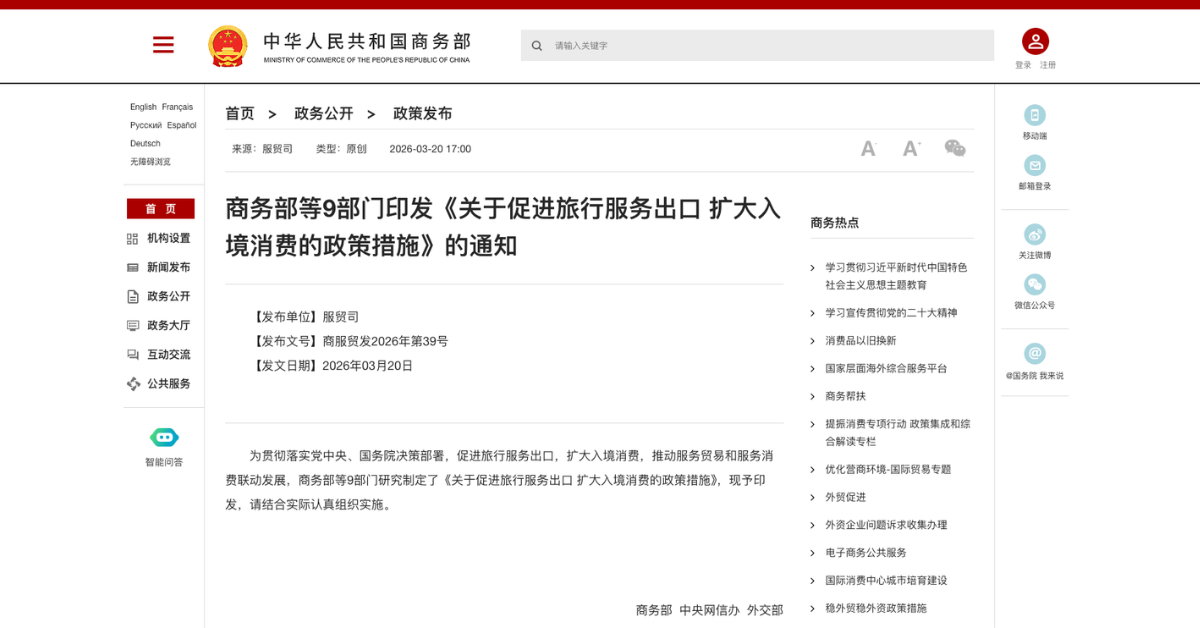Share article via WeChat icon
The image size is (1200, 628).
click(x=955, y=149)
